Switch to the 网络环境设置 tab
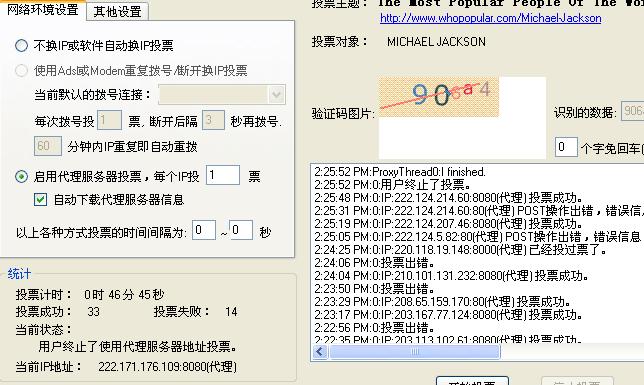This screenshot has width=644, height=385. (x=42, y=9)
